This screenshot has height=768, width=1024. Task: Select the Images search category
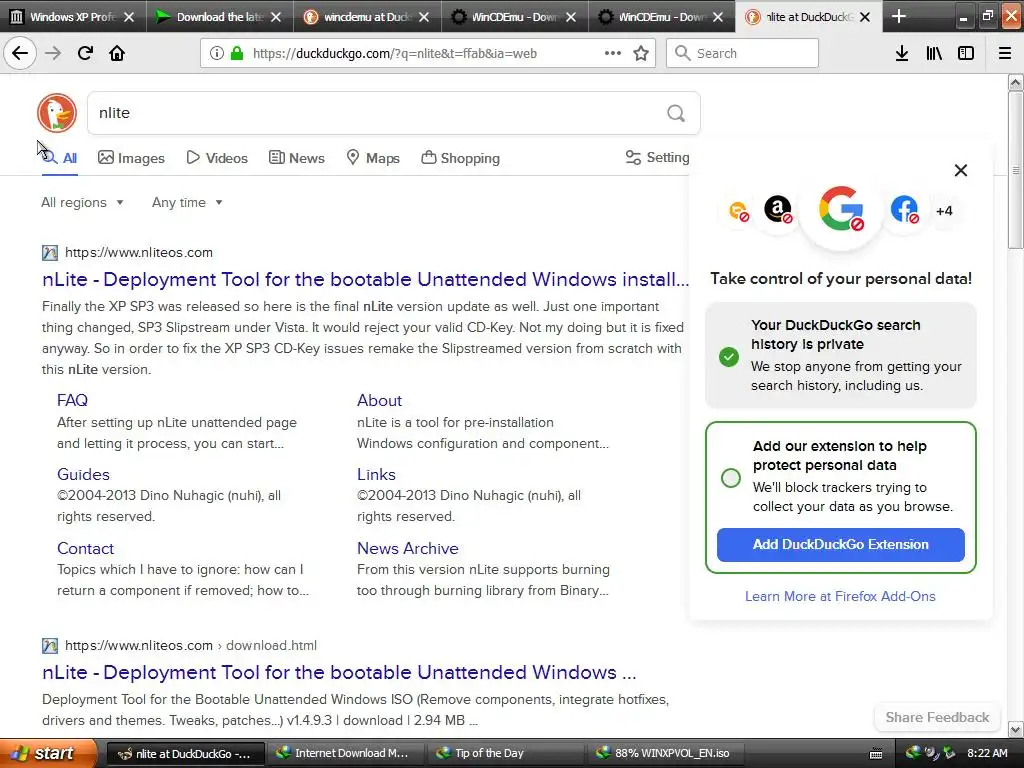131,158
